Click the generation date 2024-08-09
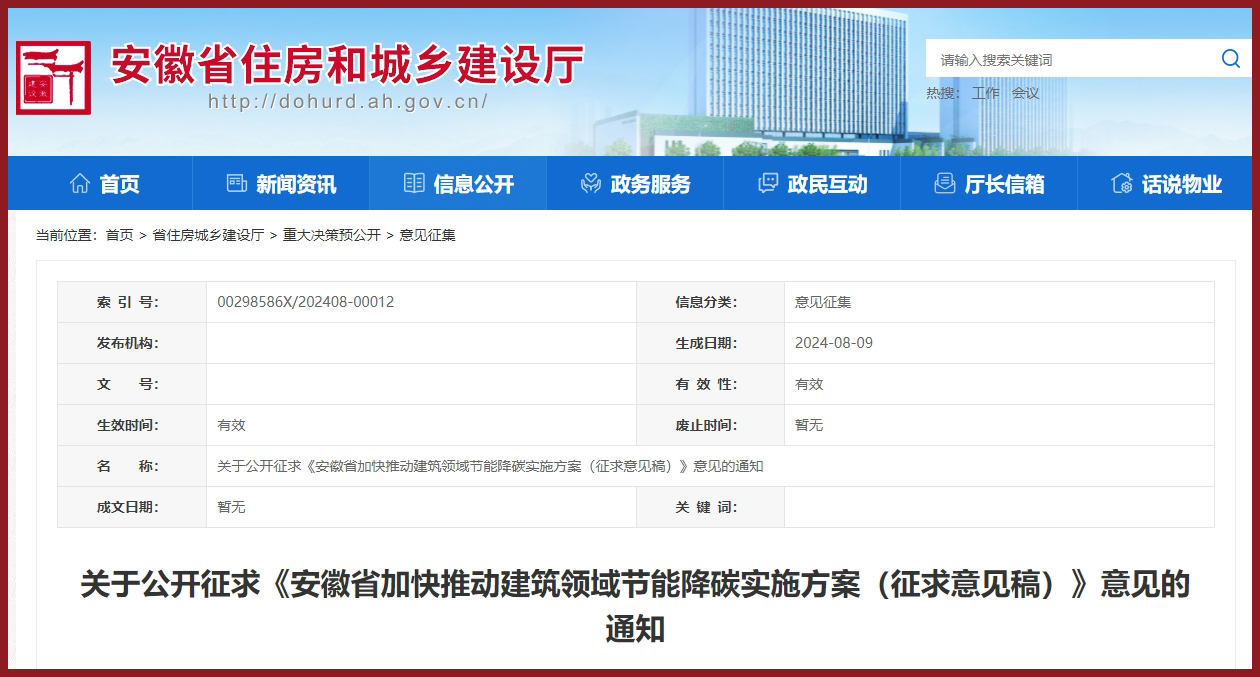 [834, 343]
